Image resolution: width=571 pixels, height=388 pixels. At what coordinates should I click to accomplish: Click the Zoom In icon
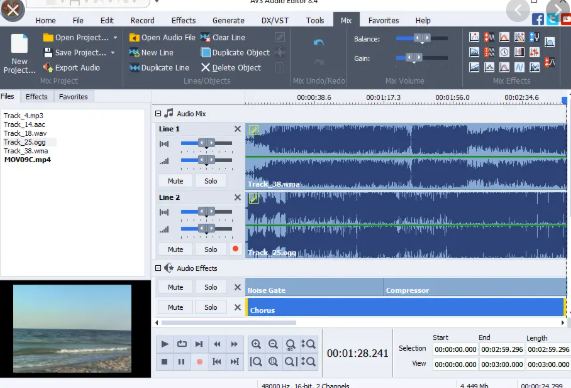(256, 344)
